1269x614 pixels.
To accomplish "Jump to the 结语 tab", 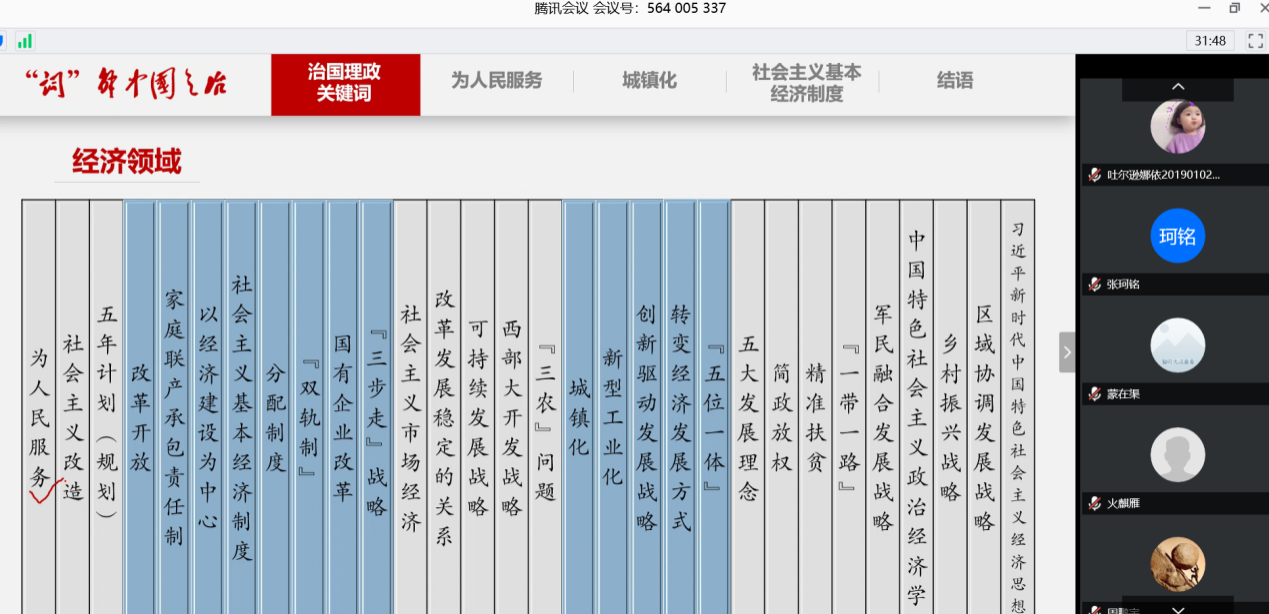I will click(x=954, y=81).
